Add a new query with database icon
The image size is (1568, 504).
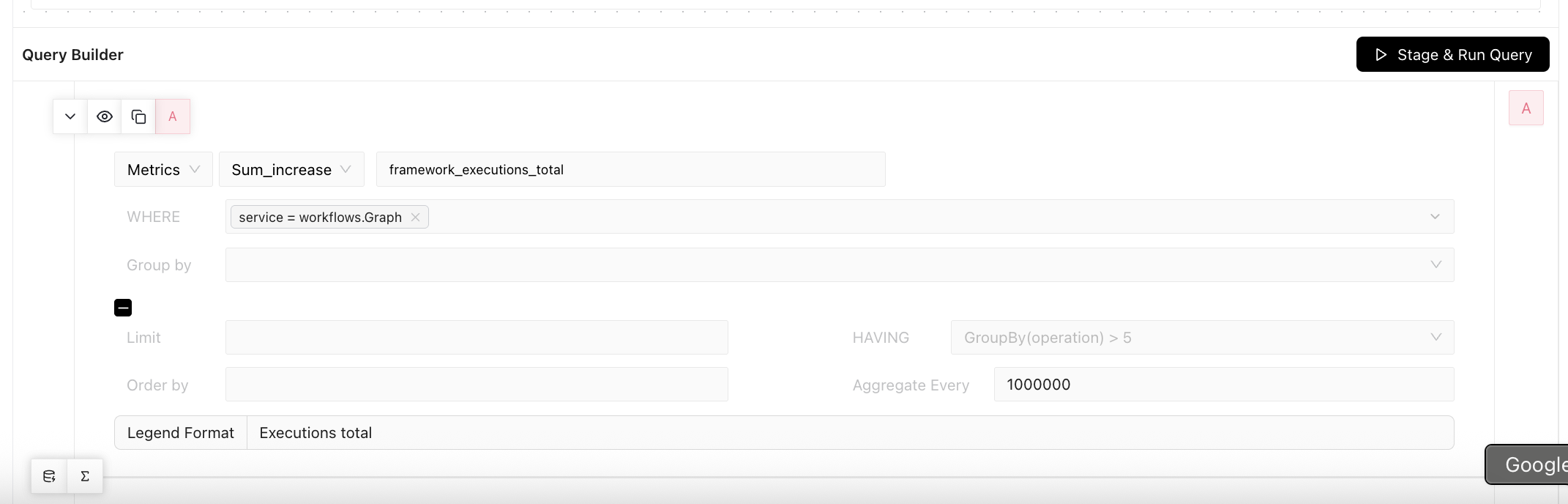pos(49,476)
